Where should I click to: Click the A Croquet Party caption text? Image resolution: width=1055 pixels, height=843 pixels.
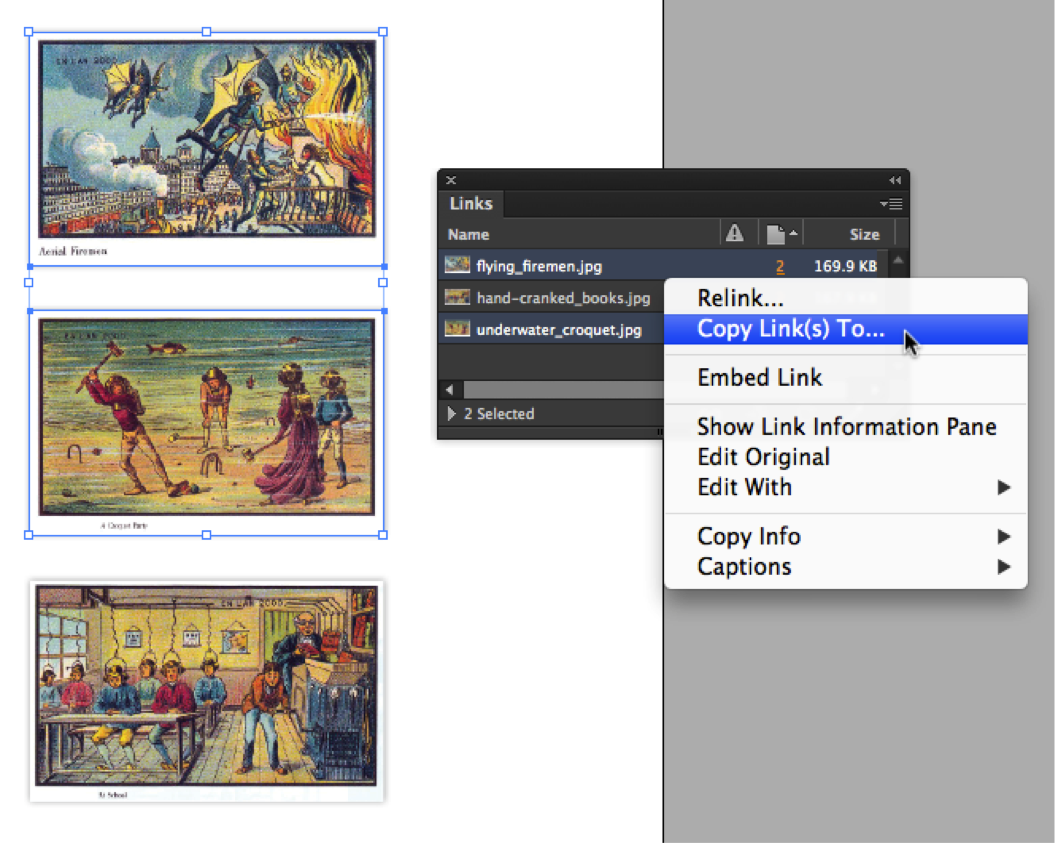[x=124, y=525]
